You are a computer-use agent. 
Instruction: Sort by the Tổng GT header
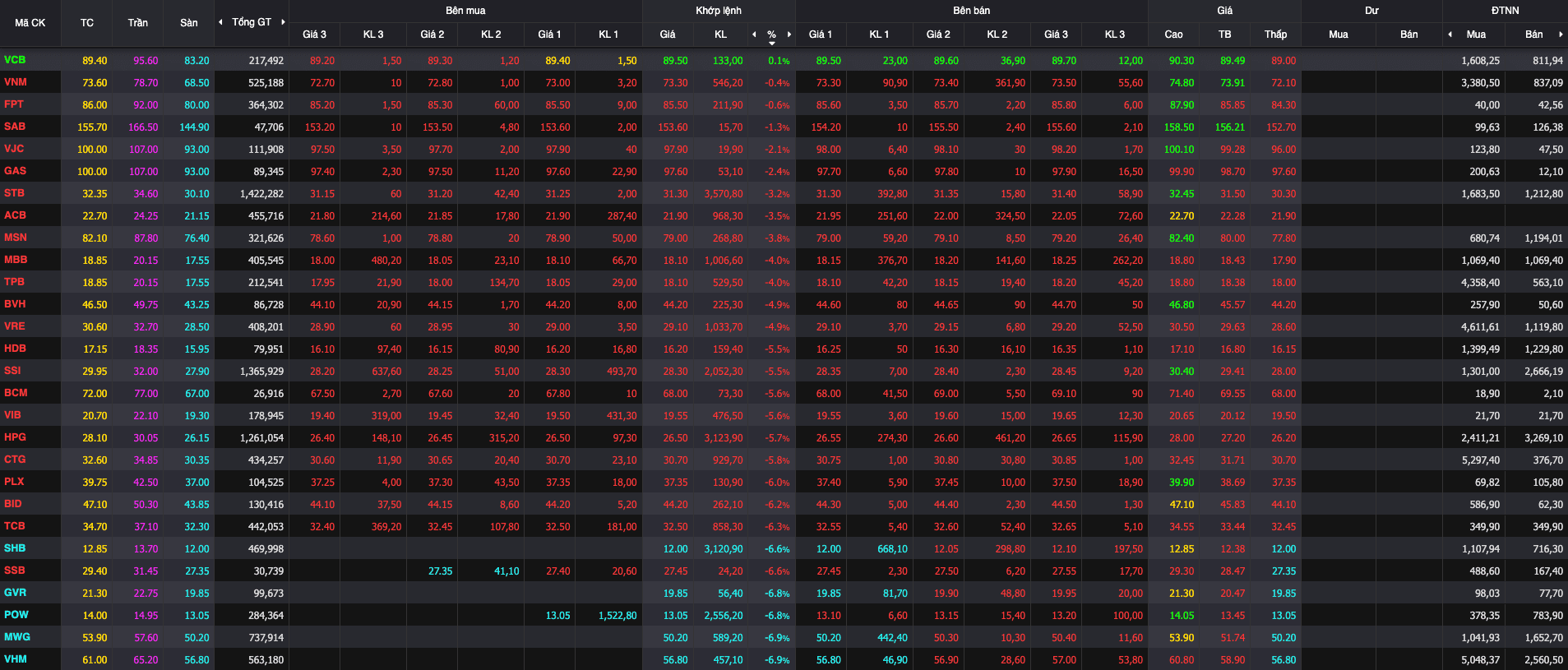[x=252, y=22]
